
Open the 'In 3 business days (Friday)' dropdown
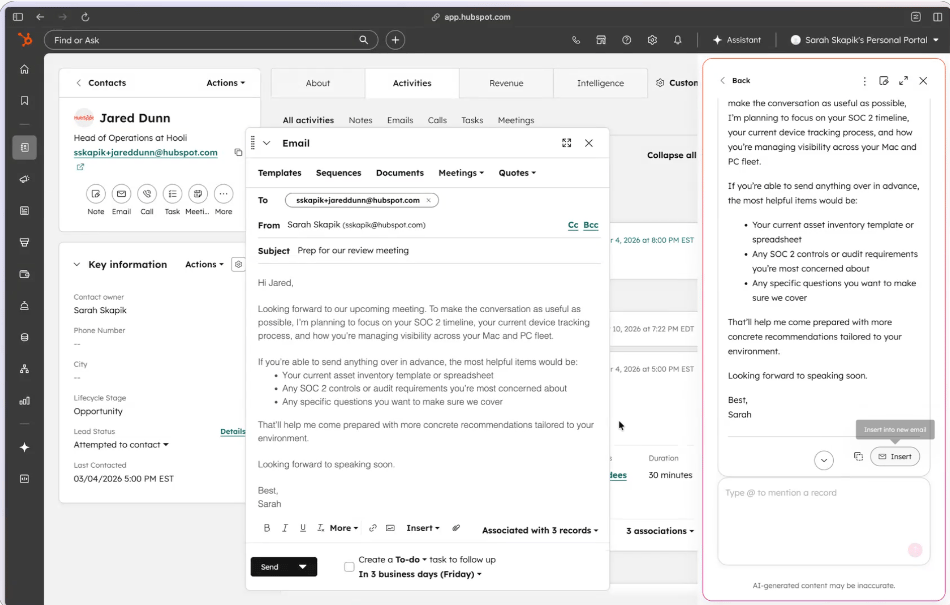420,575
